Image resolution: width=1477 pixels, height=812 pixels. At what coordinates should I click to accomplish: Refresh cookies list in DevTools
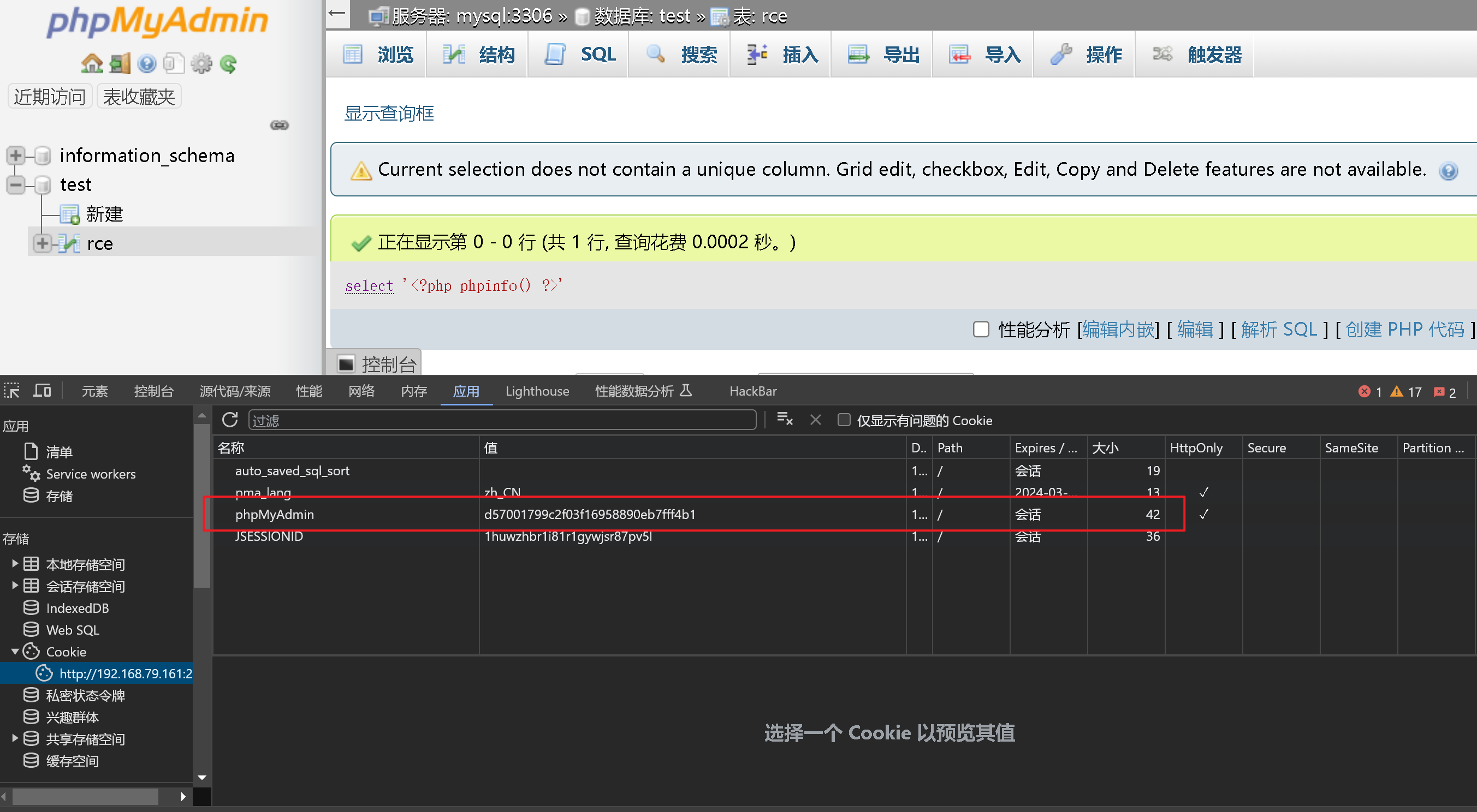point(230,420)
